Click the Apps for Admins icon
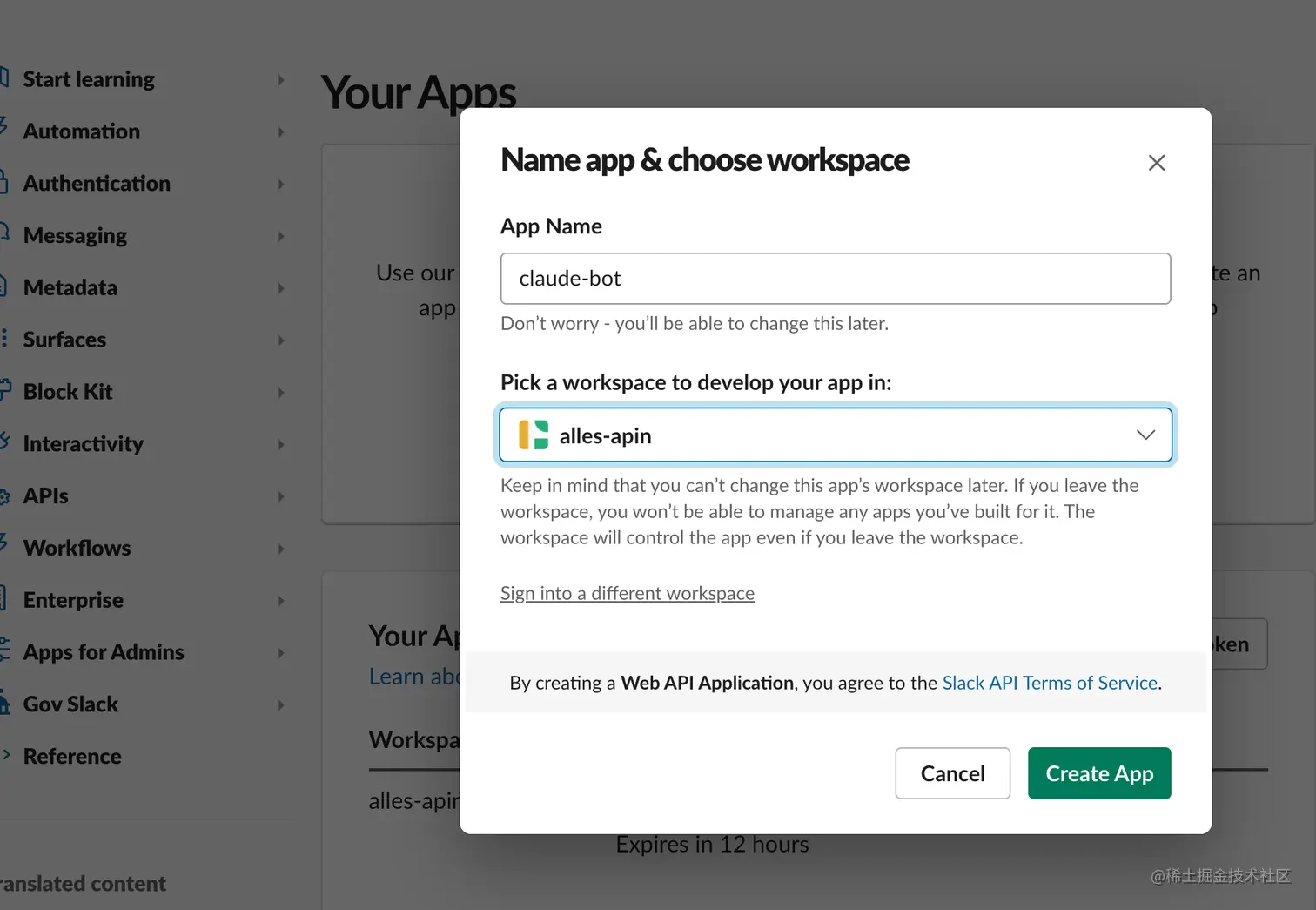The image size is (1316, 910). [4, 650]
